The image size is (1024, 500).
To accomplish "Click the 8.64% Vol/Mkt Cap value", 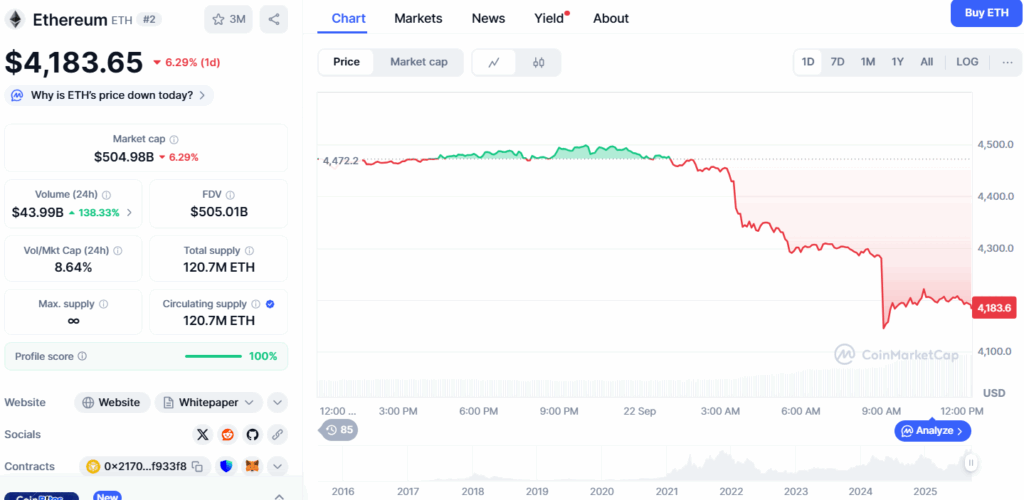I will coord(73,267).
